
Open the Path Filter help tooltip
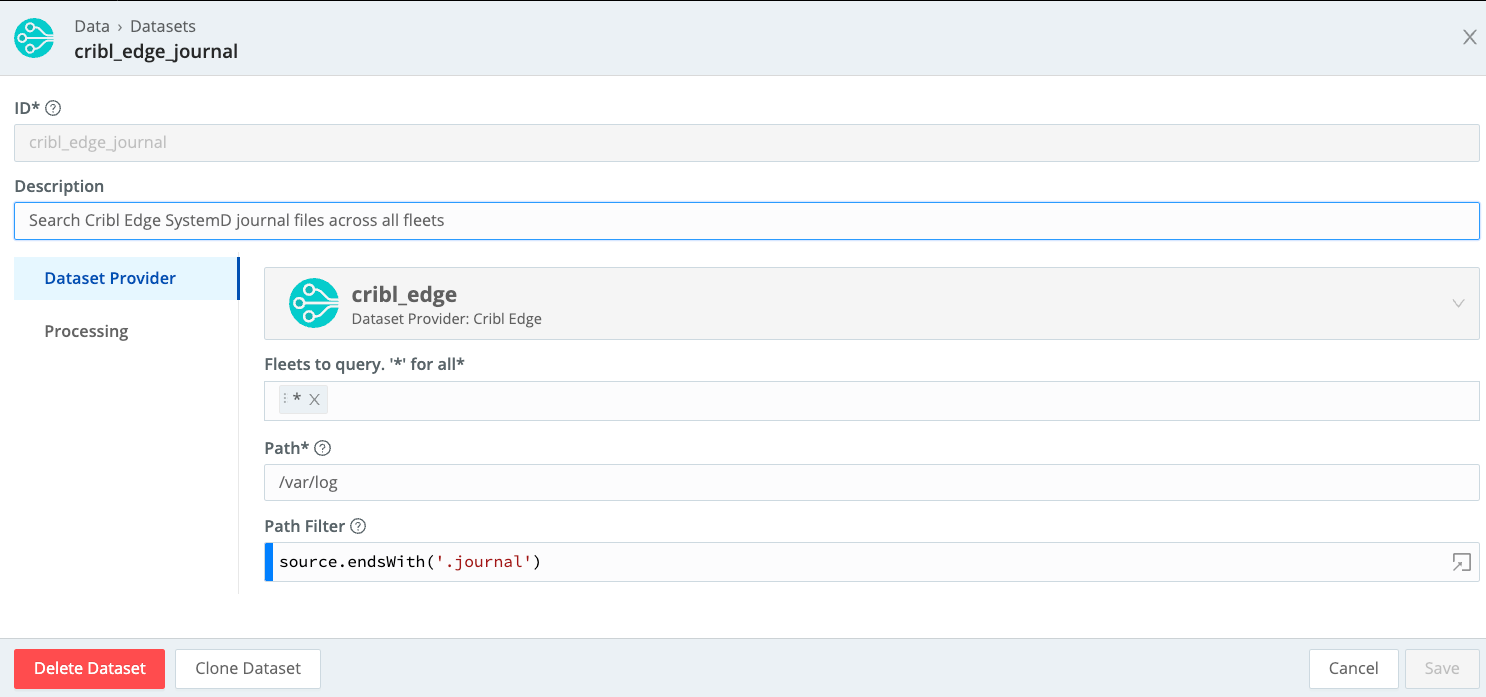pos(357,526)
